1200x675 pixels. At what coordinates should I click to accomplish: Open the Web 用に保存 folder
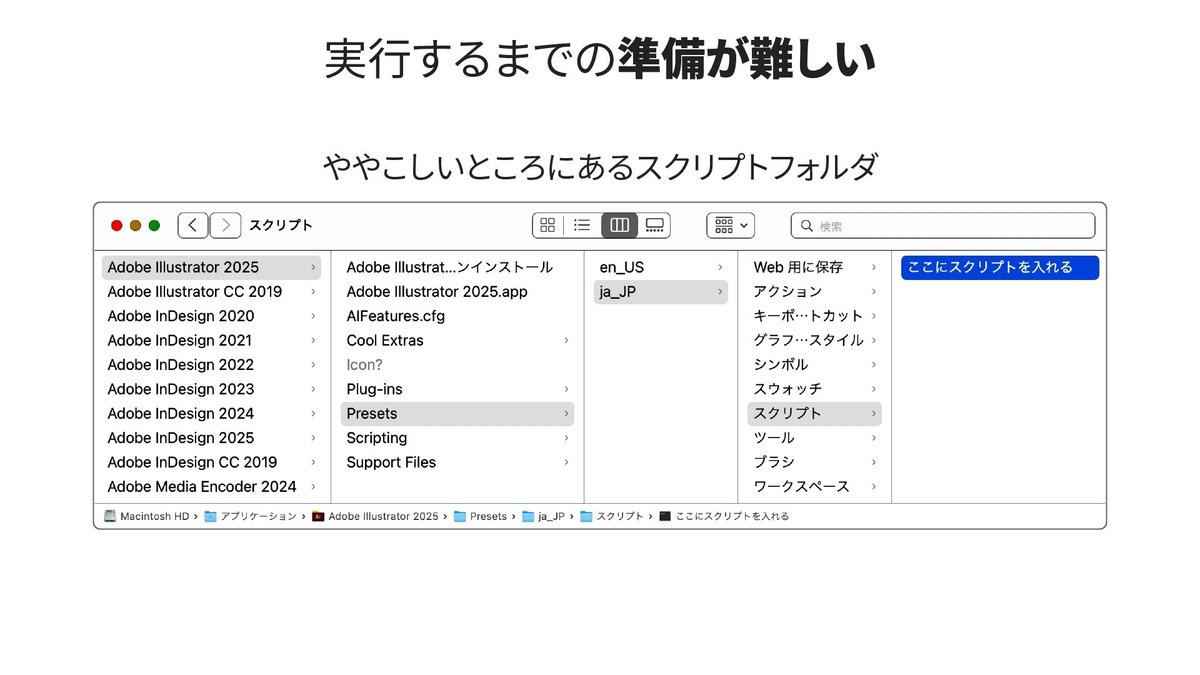pos(815,267)
